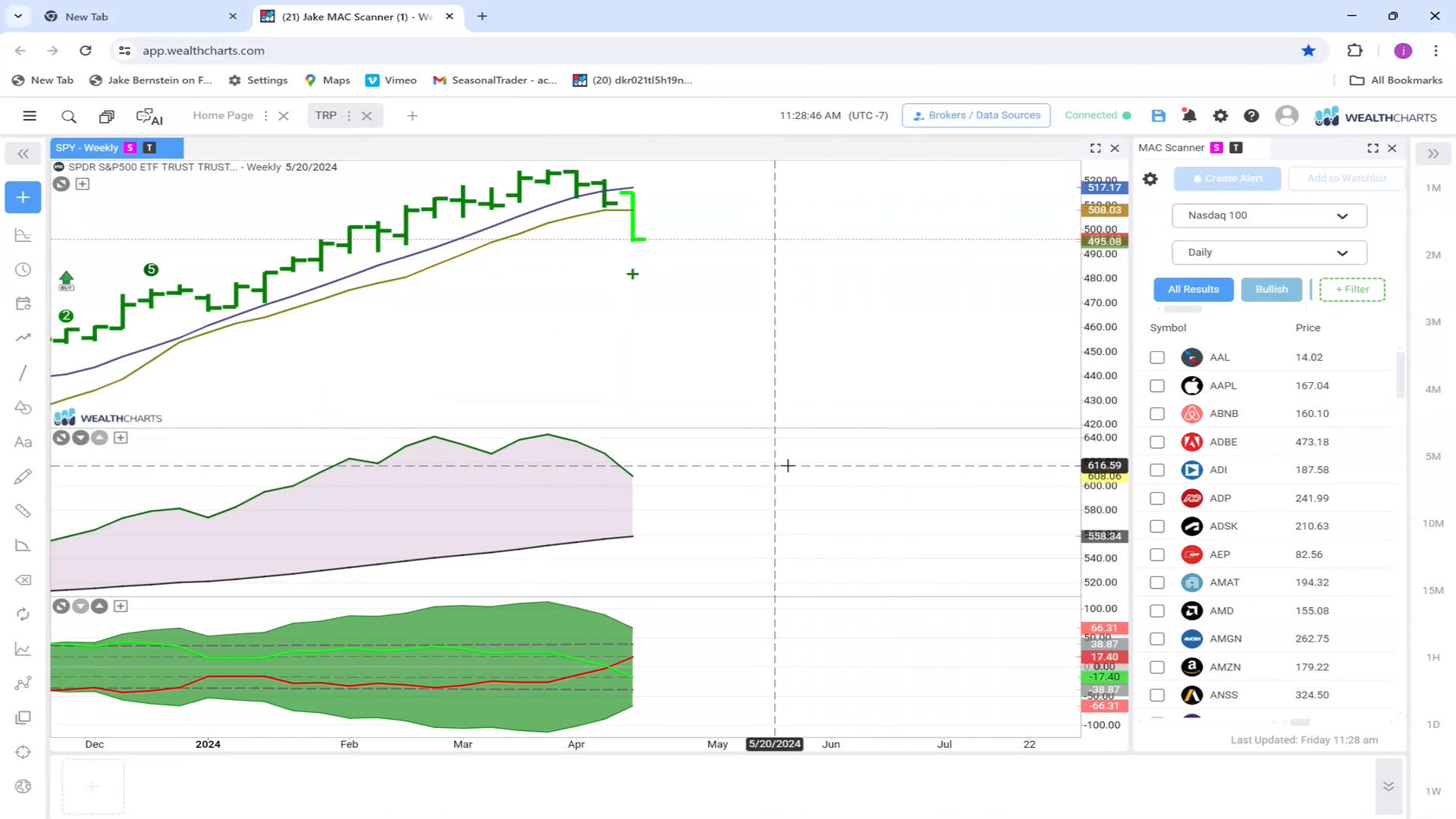The image size is (1456, 819).
Task: Hide the price chart indicator visibility toggle
Action: click(x=61, y=184)
